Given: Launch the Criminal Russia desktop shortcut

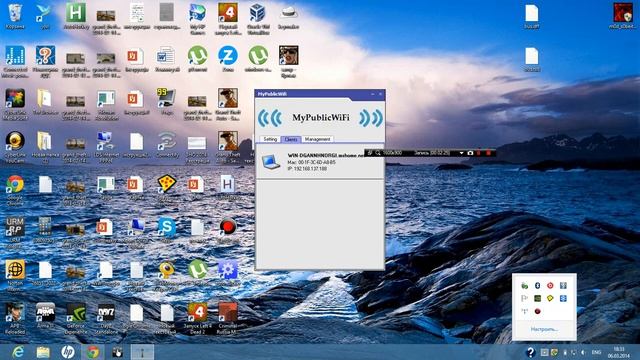Looking at the screenshot, I should coord(228,318).
